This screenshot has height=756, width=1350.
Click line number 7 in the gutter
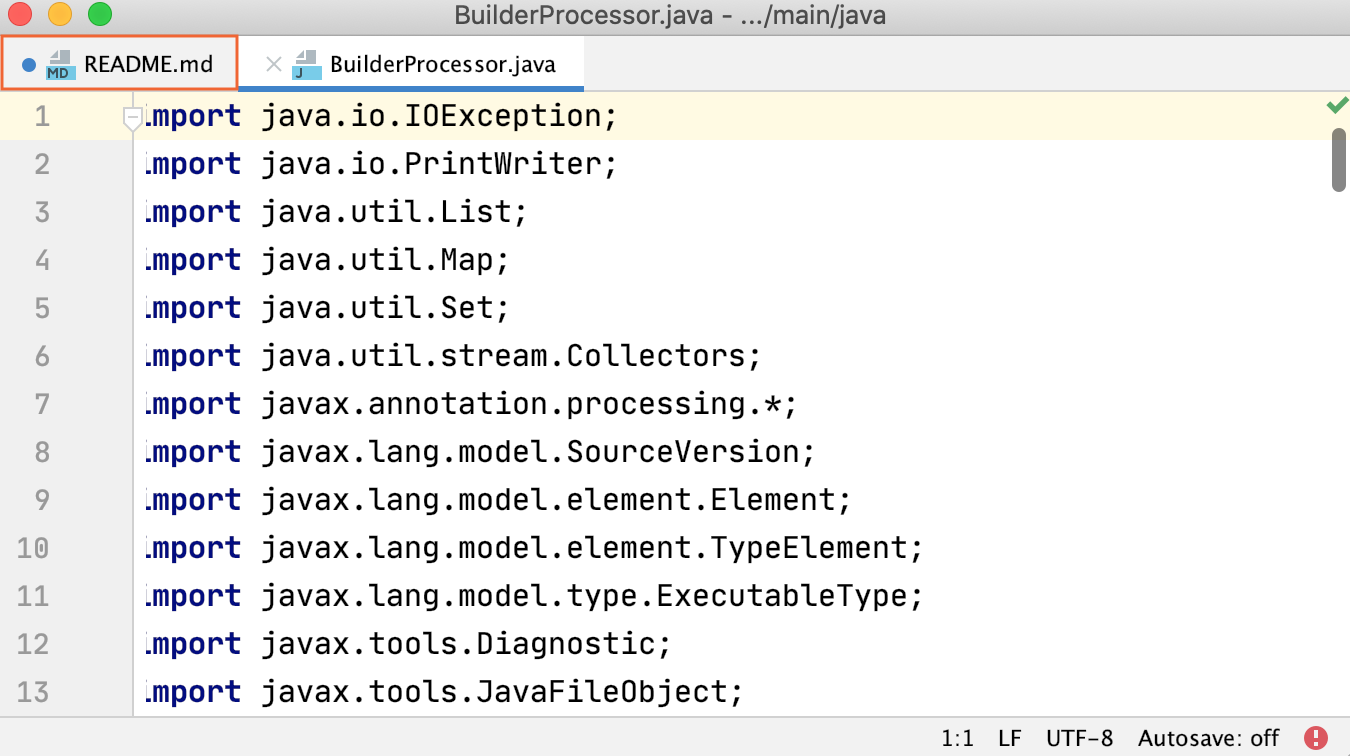point(42,404)
